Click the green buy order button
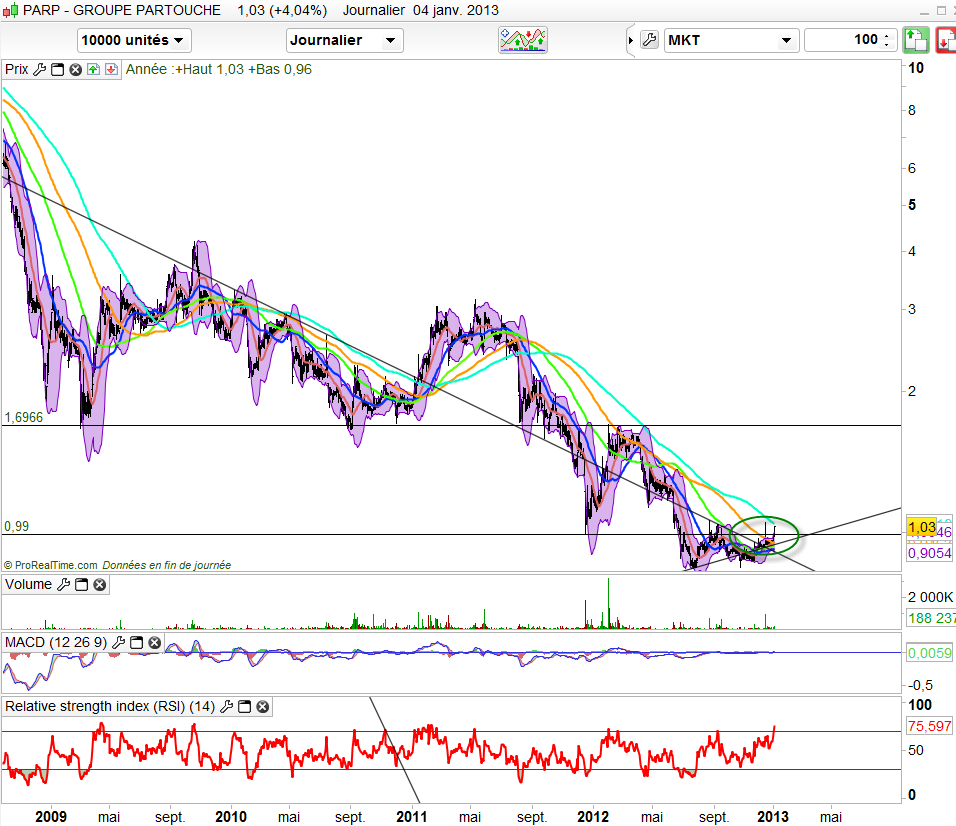Screen dimensions: 956x826 coord(916,40)
